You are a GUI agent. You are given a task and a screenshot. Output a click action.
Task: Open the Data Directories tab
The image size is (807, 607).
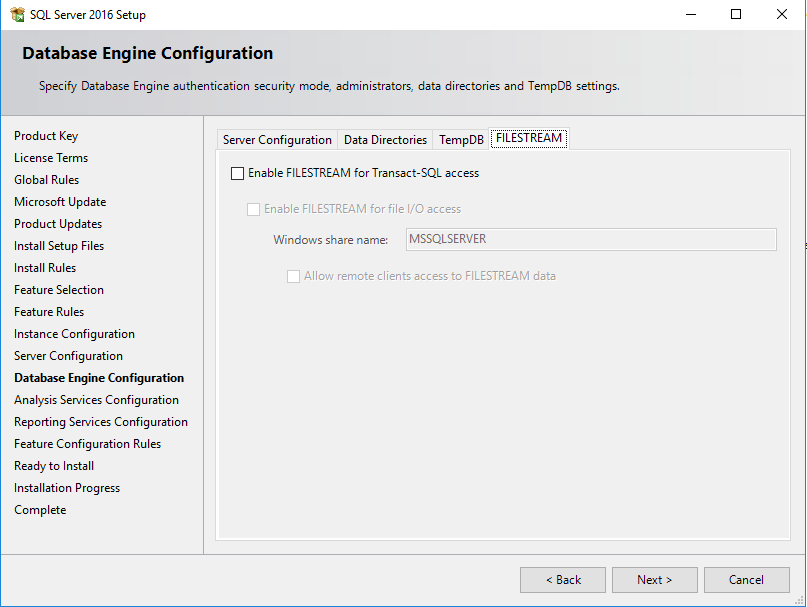[x=385, y=140]
